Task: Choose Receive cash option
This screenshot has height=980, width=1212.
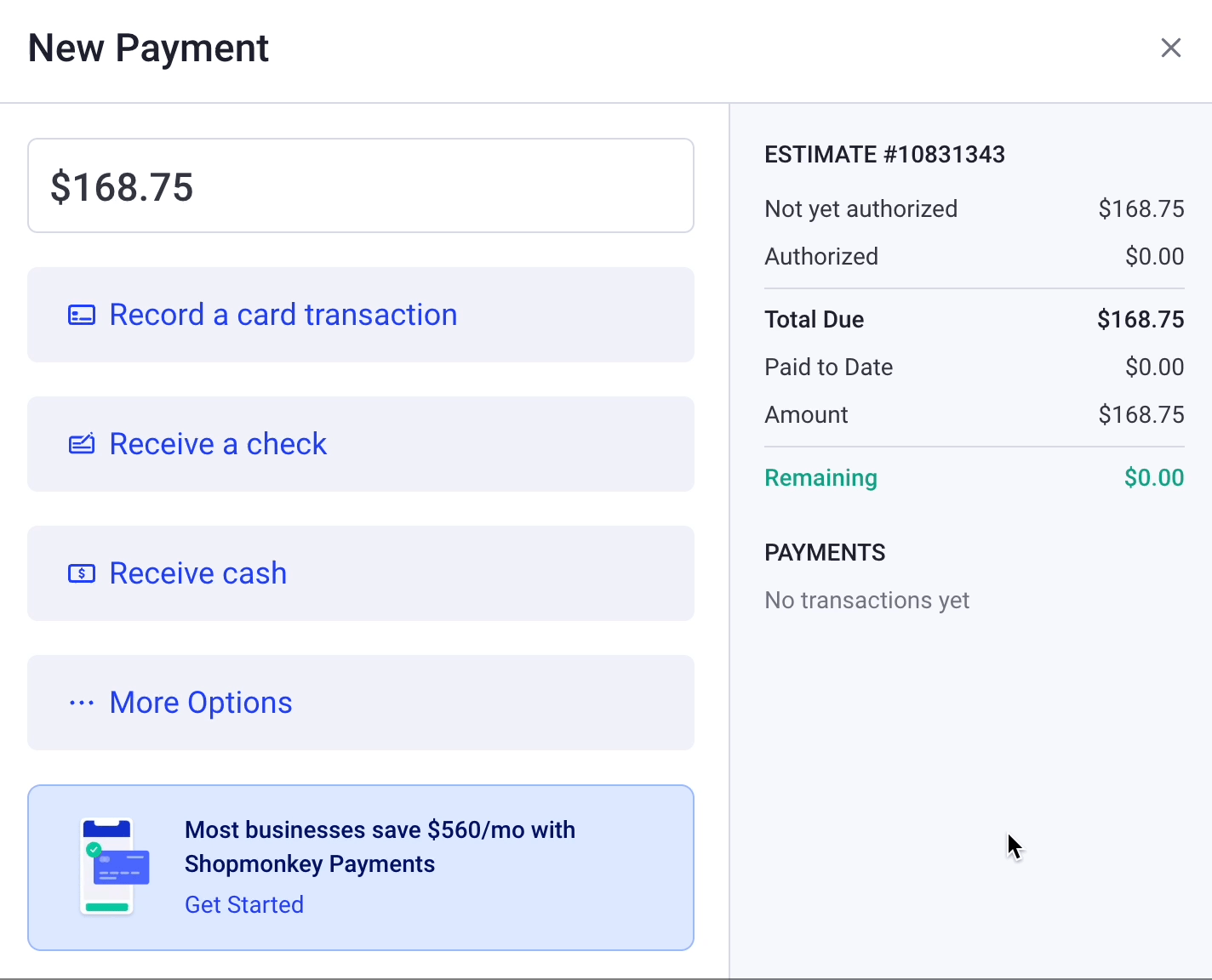Action: click(361, 573)
